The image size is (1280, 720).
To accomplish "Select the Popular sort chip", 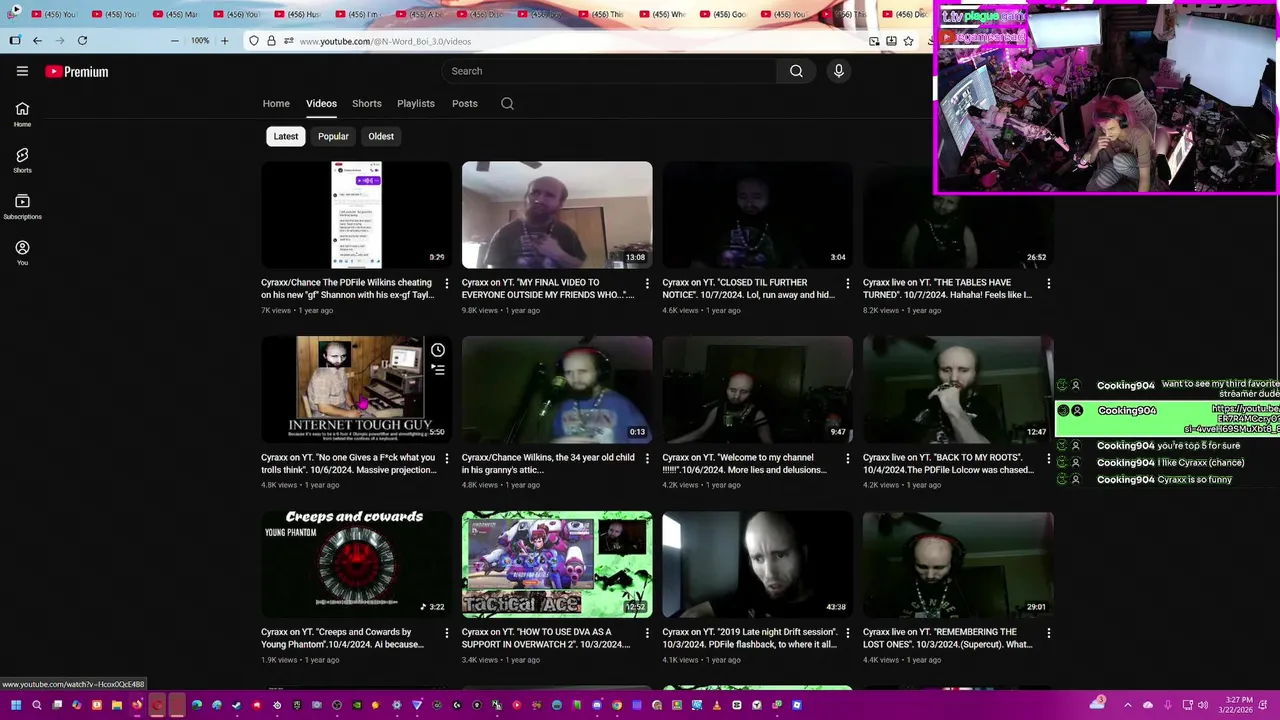I will (333, 136).
